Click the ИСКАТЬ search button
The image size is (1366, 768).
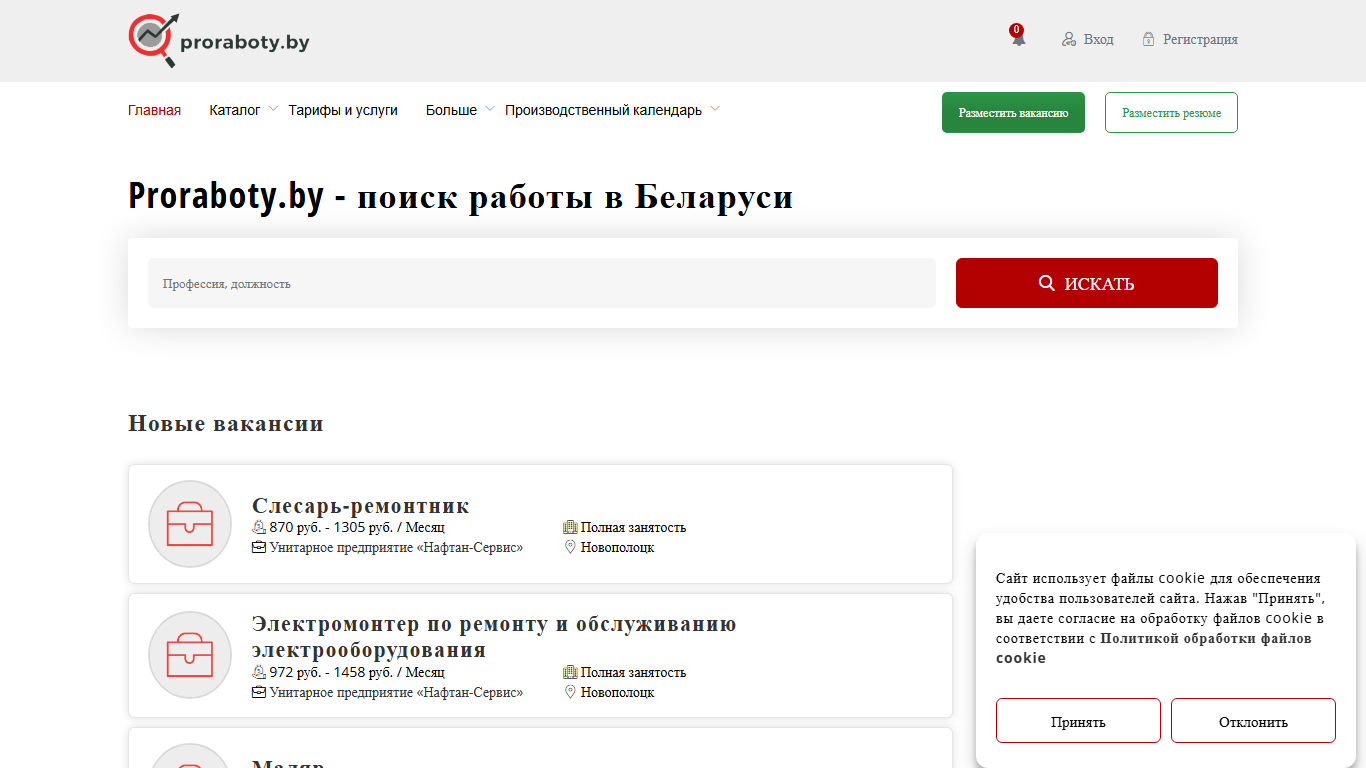tap(1087, 283)
